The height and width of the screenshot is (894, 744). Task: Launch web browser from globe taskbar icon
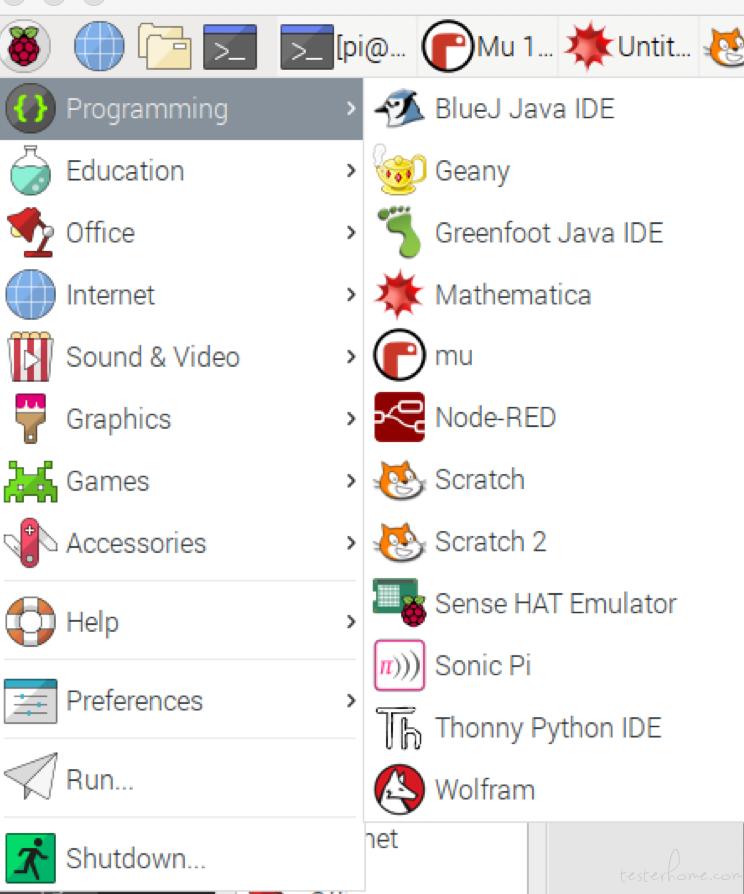tap(99, 46)
